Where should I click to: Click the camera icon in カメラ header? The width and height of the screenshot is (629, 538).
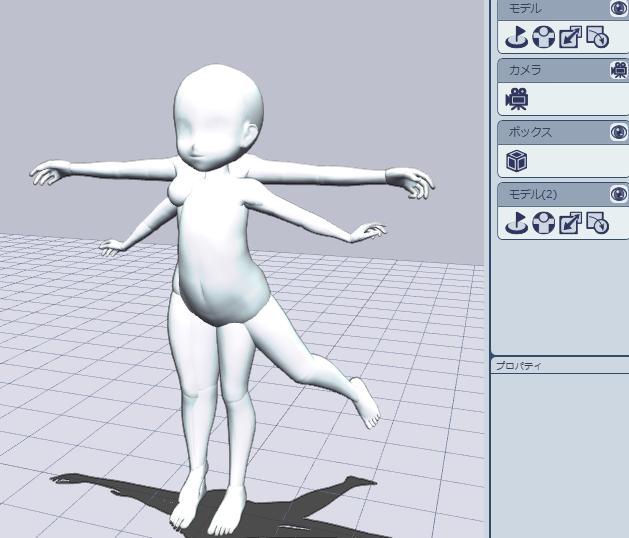tap(619, 70)
